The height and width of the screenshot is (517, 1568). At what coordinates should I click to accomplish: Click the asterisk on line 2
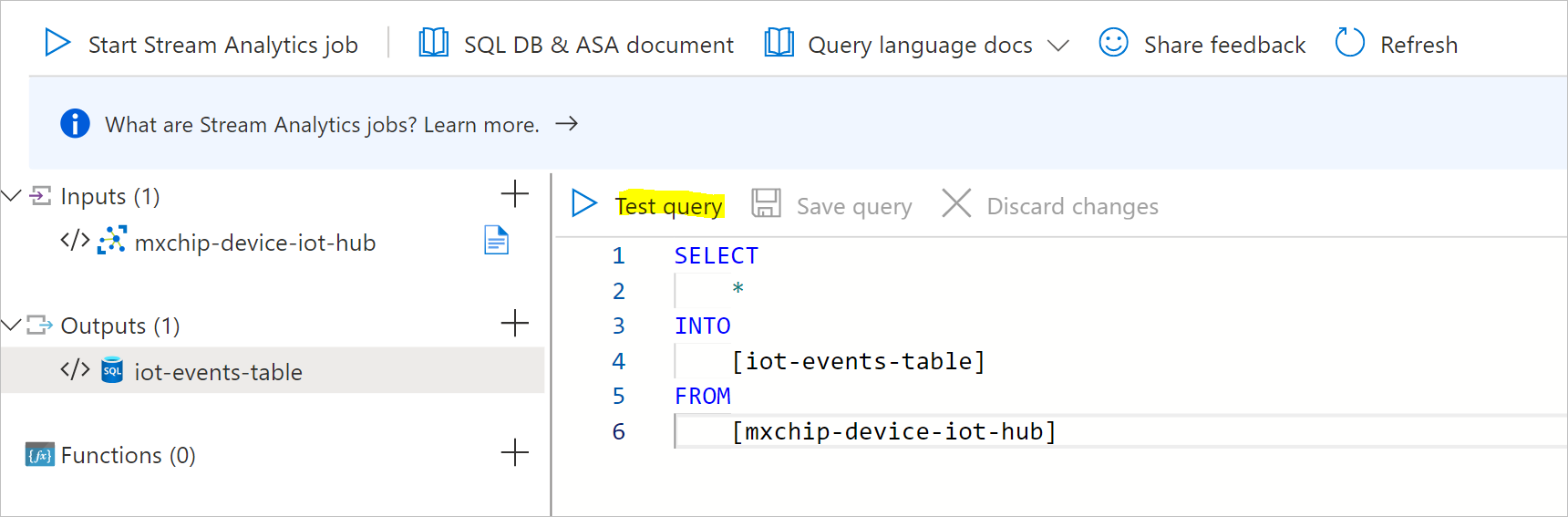click(x=738, y=290)
